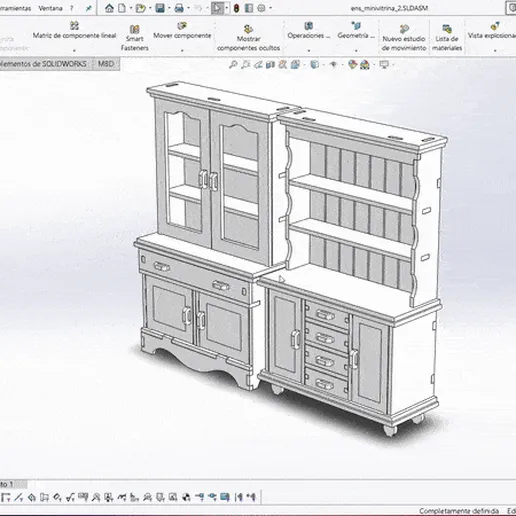Click the Smart Fasteners icon
The height and width of the screenshot is (516, 516).
click(135, 29)
